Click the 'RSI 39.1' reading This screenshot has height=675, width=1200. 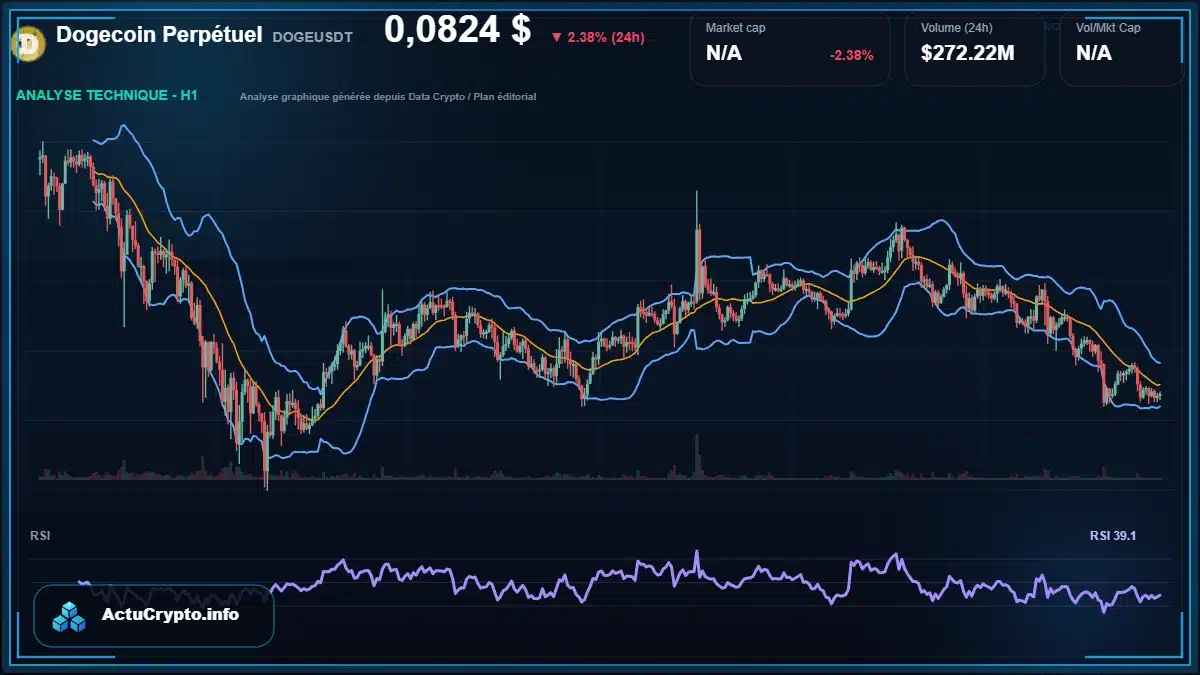(x=1113, y=536)
